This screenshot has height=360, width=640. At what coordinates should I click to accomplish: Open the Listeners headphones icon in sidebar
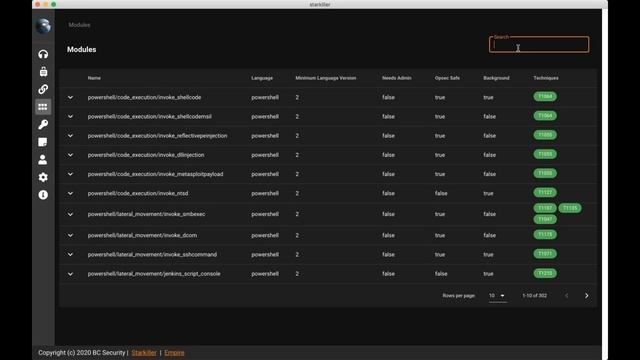43,54
